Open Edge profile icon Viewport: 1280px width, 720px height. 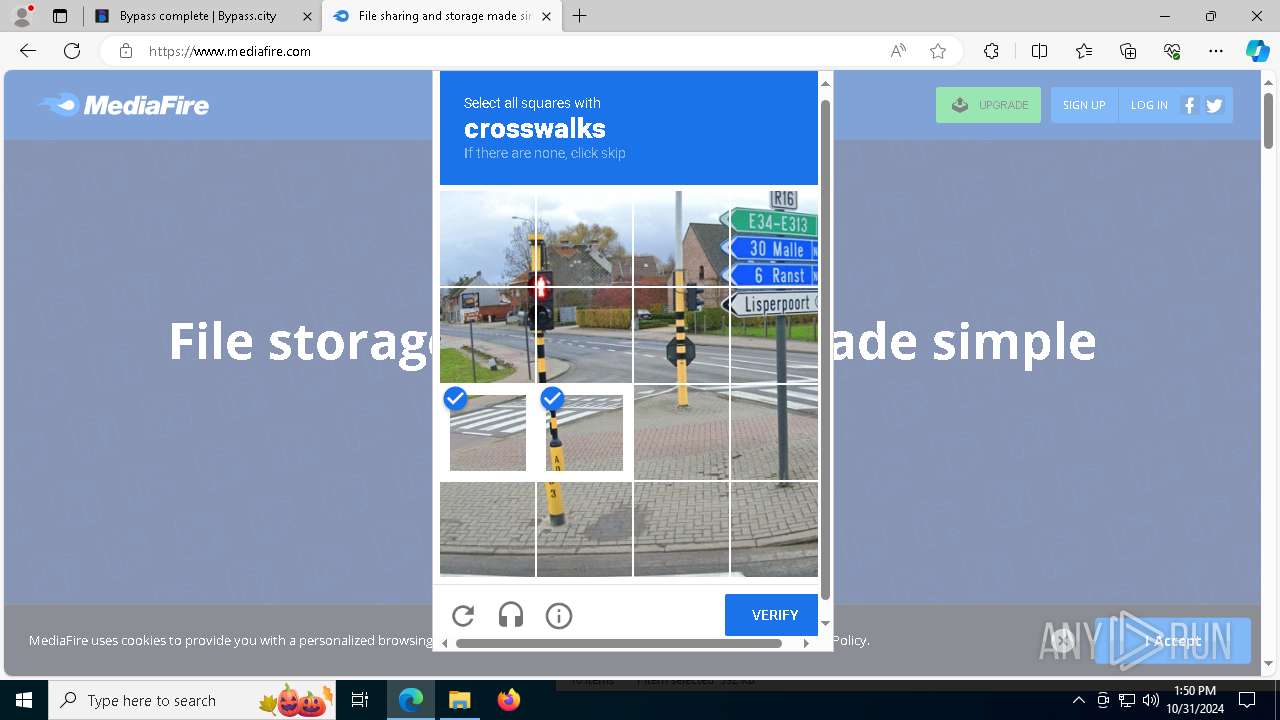(22, 16)
